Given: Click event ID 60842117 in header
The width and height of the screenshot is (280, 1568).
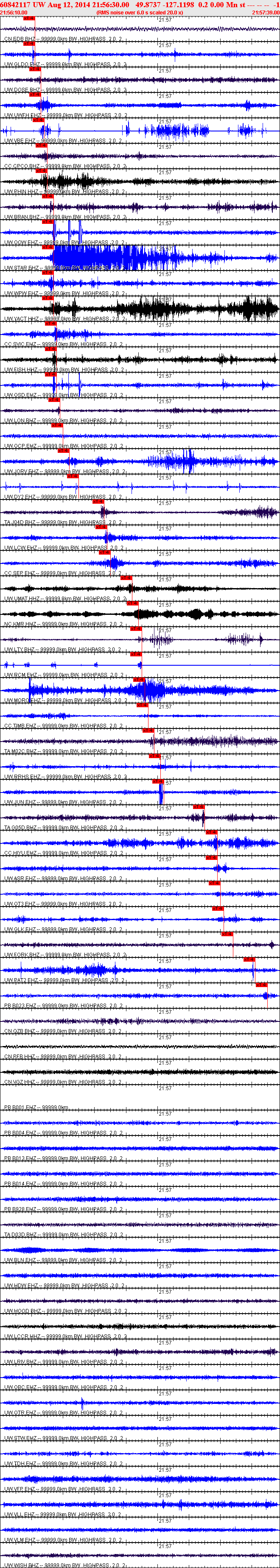Looking at the screenshot, I should [16, 4].
